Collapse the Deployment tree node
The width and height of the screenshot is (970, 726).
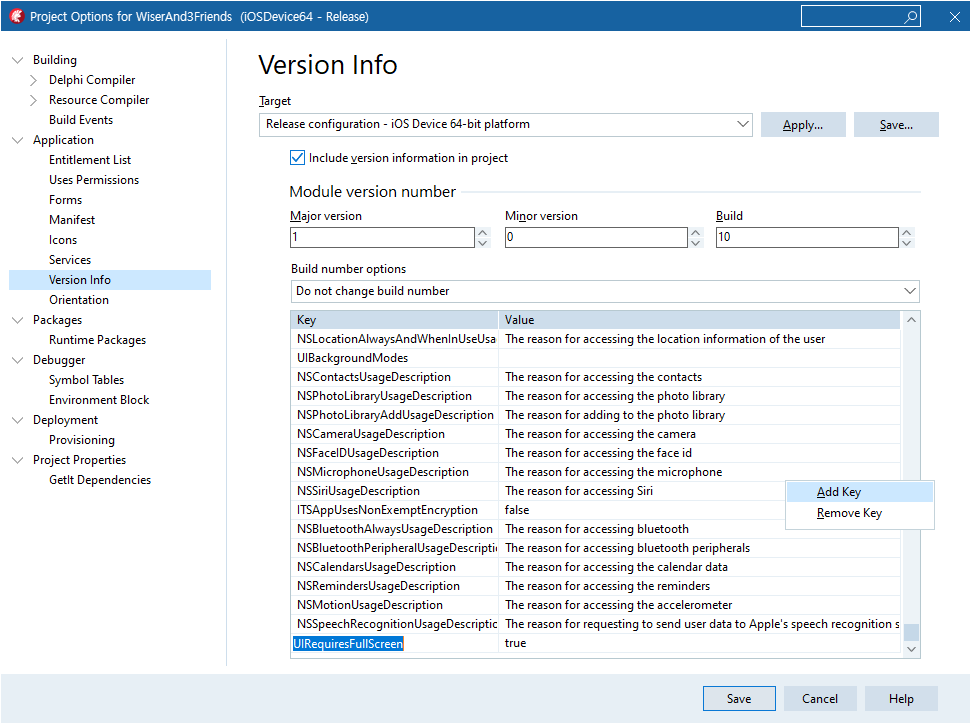coord(17,420)
